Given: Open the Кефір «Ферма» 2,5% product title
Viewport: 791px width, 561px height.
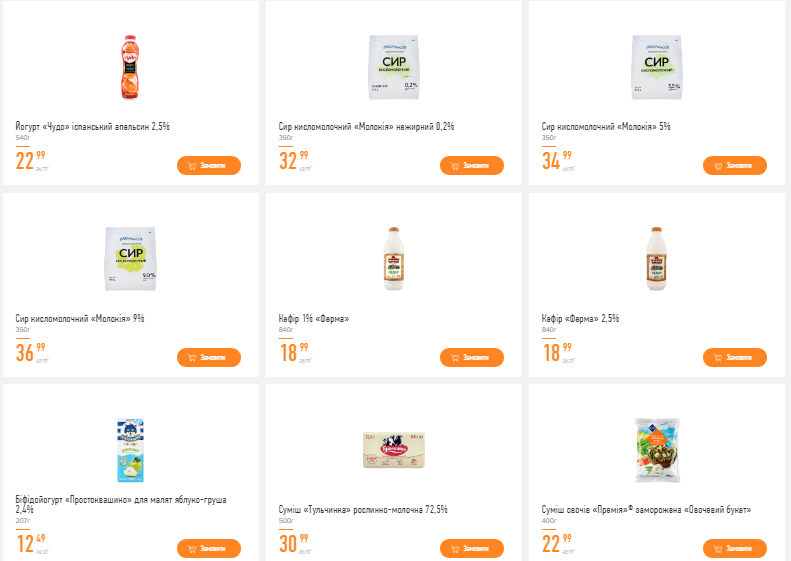Looking at the screenshot, I should tap(580, 318).
